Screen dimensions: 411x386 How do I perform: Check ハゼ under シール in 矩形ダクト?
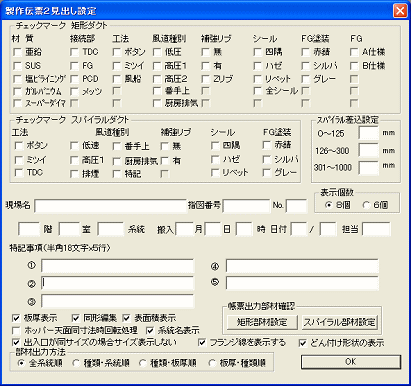tap(258, 66)
